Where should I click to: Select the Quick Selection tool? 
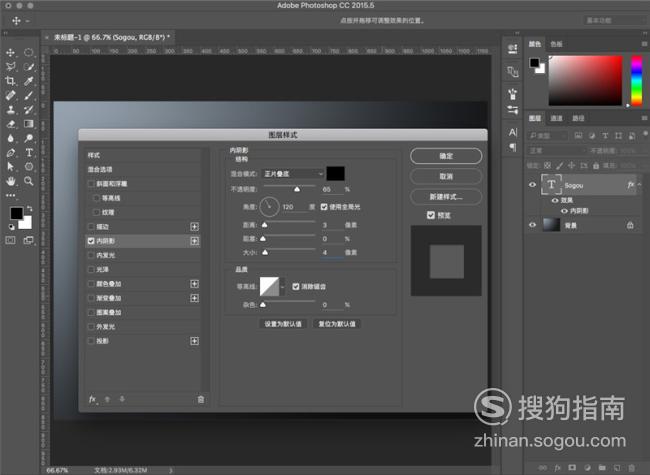pos(29,66)
